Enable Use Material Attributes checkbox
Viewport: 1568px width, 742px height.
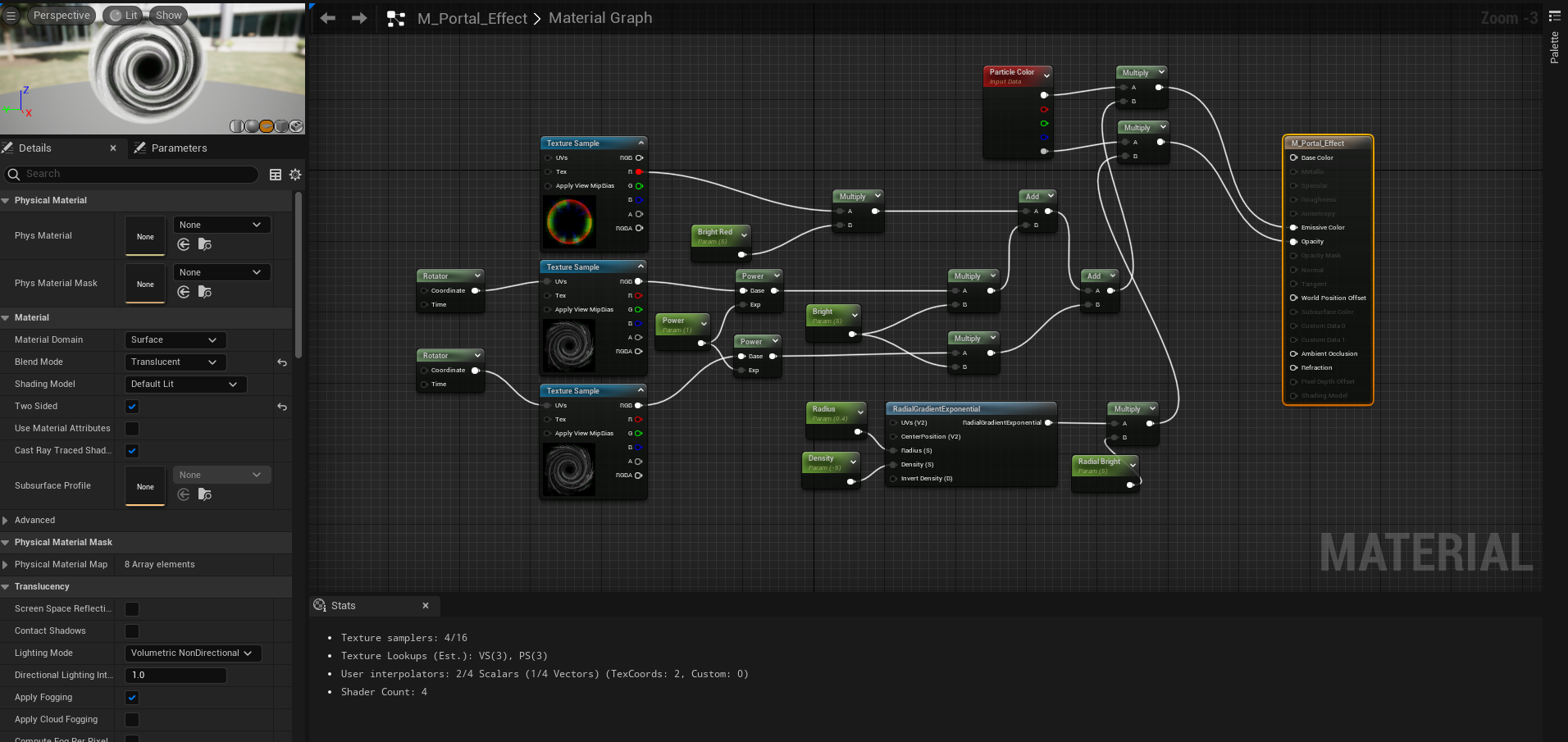click(x=132, y=429)
